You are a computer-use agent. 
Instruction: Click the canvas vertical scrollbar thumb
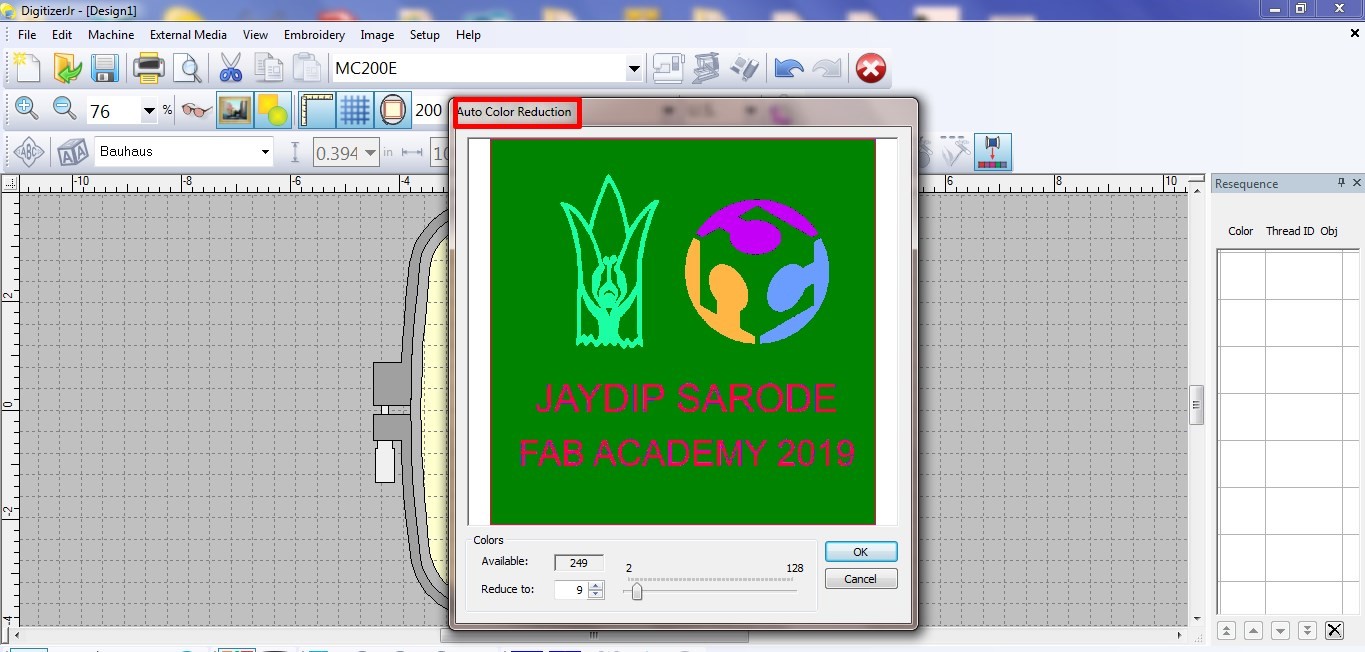click(x=1197, y=405)
